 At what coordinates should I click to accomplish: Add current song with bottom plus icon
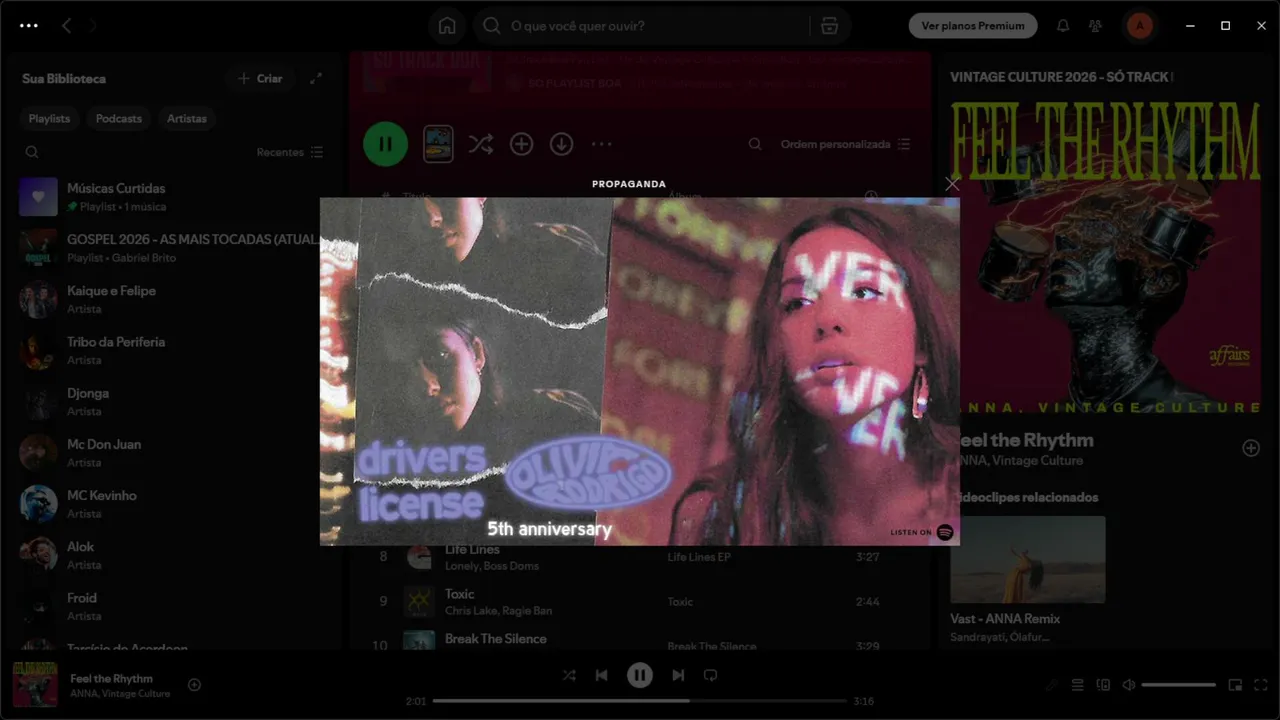click(195, 685)
